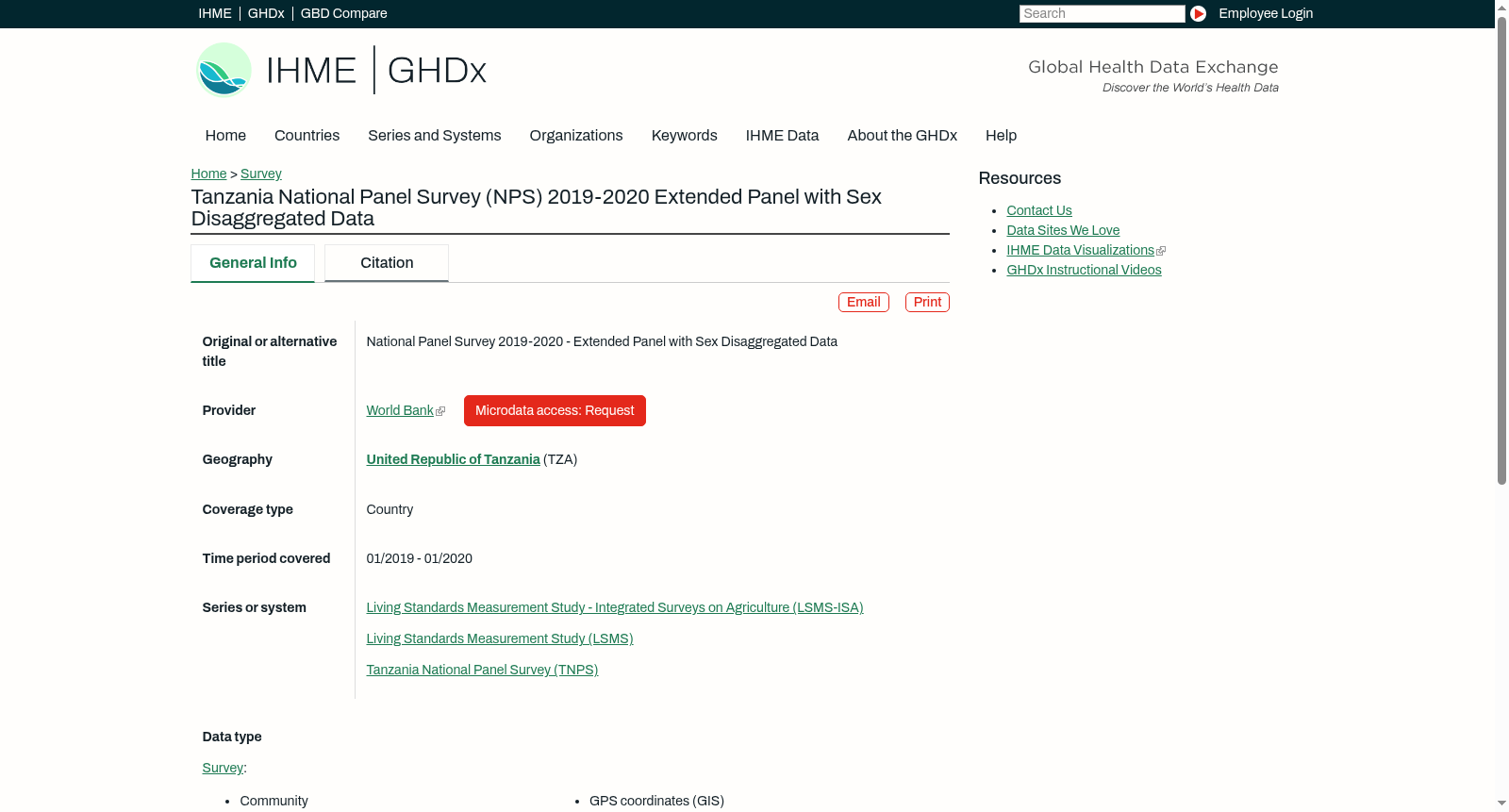Open the Help menu item

(1002, 136)
